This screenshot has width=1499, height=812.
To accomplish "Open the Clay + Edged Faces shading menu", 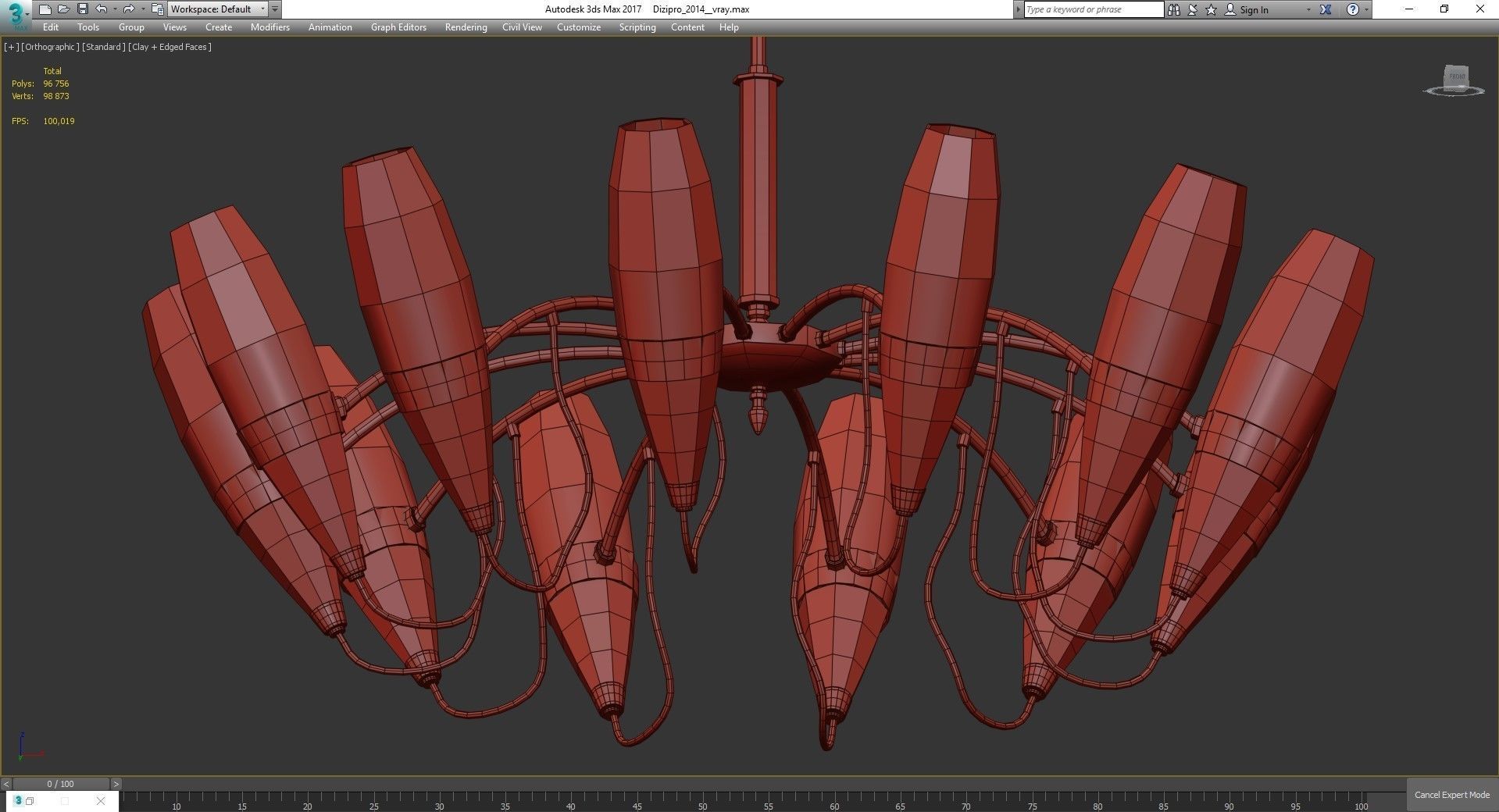I will click(x=170, y=47).
